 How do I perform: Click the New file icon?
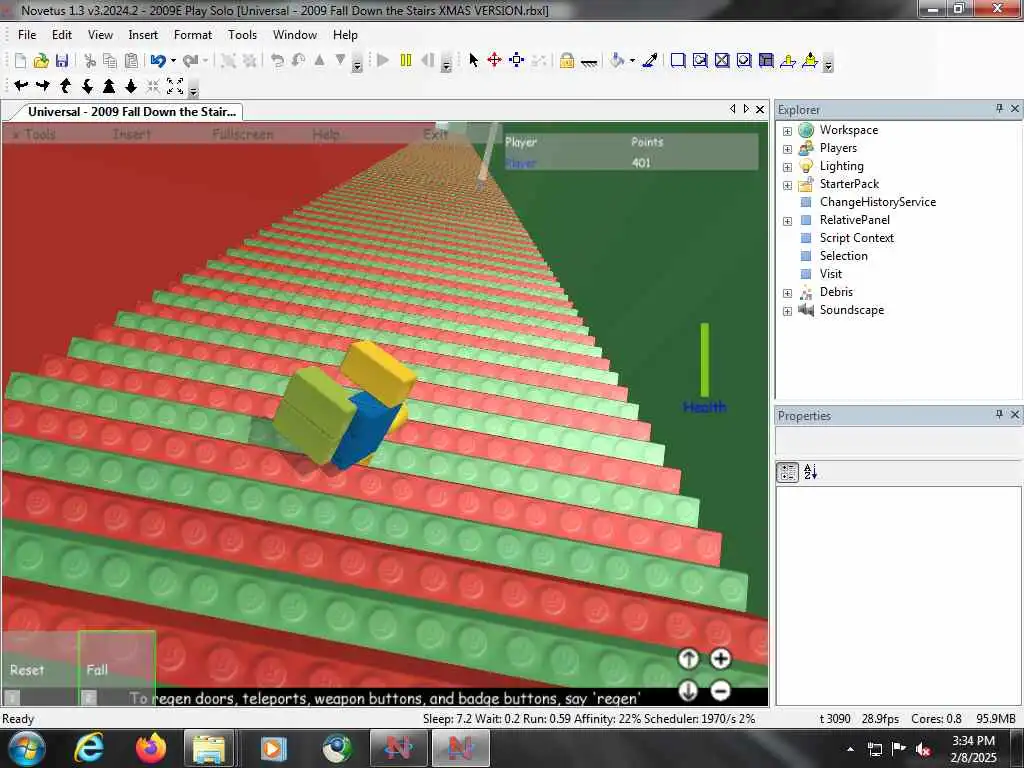tap(20, 61)
